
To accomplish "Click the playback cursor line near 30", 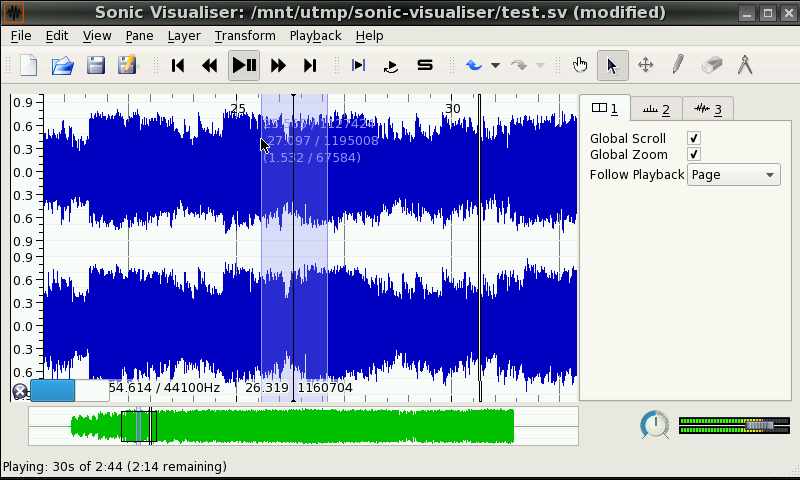I will tap(480, 248).
